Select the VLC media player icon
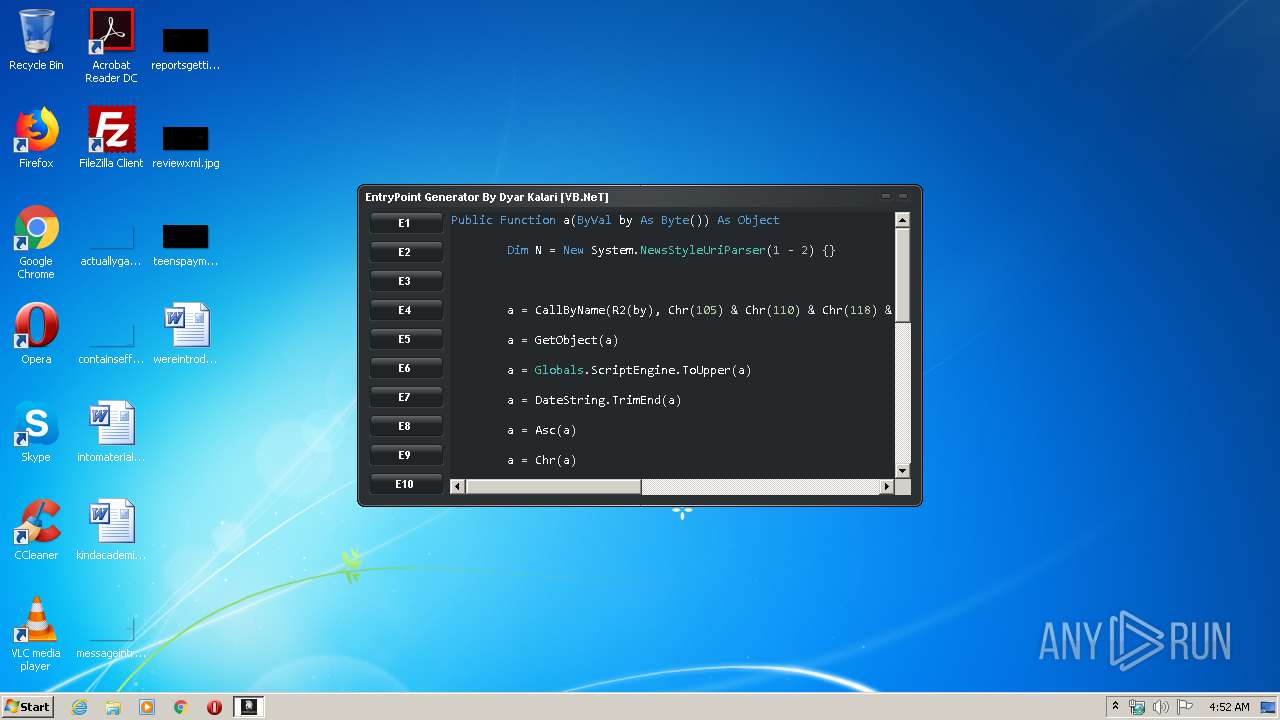 [x=36, y=634]
